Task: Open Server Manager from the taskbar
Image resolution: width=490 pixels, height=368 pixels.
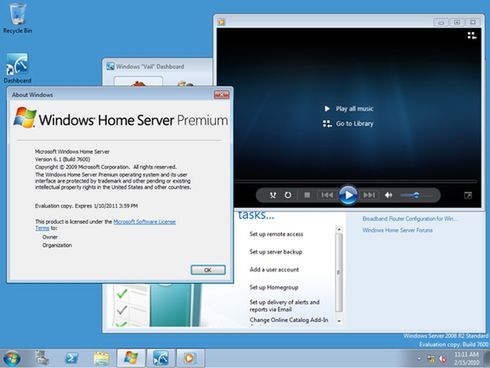Action: click(42, 358)
